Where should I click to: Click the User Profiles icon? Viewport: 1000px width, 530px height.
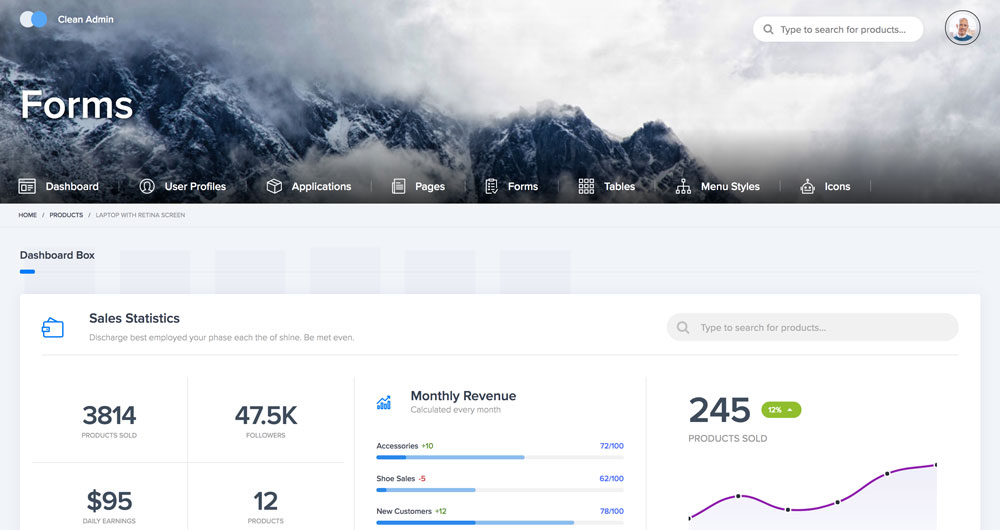point(147,186)
